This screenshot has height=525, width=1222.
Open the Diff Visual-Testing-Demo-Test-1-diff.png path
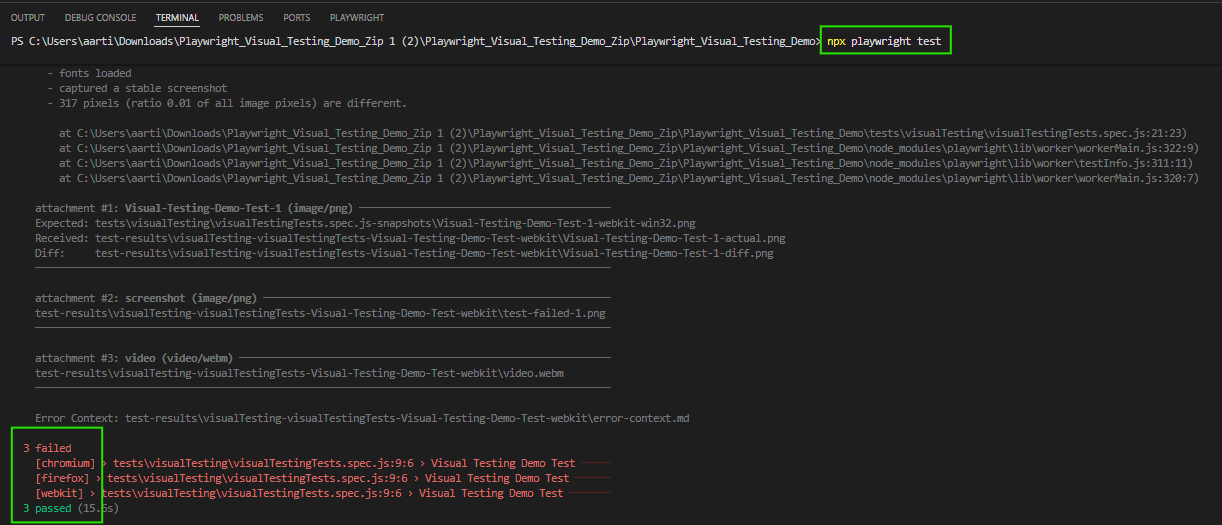pos(434,254)
